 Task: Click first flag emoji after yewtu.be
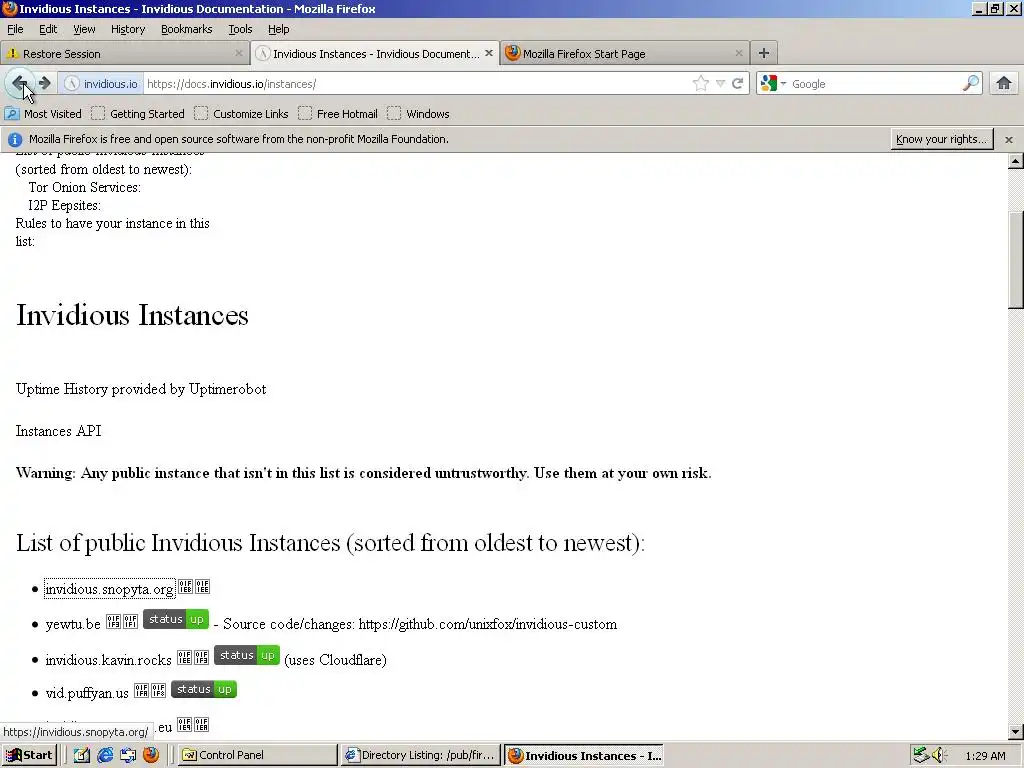tap(114, 621)
